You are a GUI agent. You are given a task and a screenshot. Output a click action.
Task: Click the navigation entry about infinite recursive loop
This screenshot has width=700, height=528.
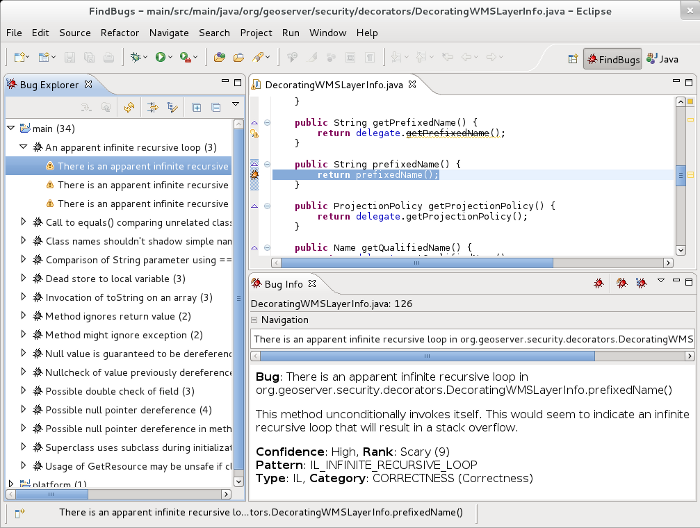tap(472, 339)
